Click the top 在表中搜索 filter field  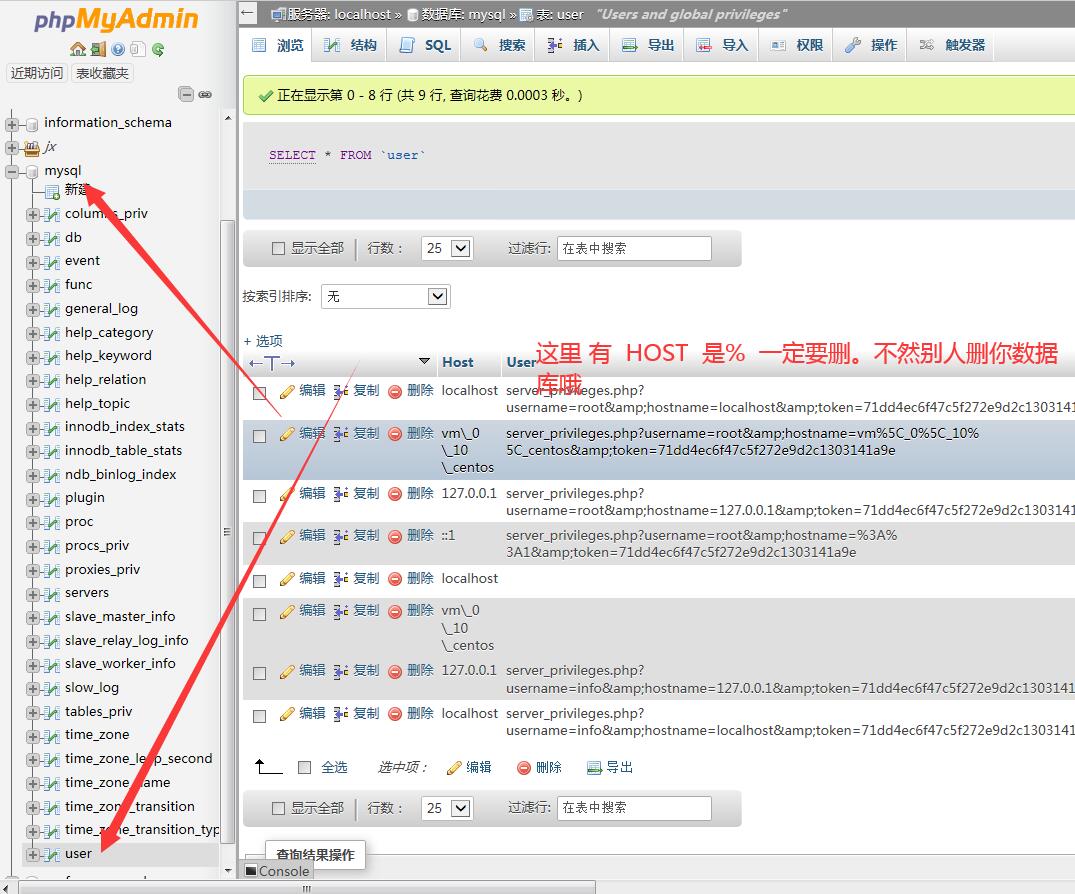pyautogui.click(x=634, y=249)
